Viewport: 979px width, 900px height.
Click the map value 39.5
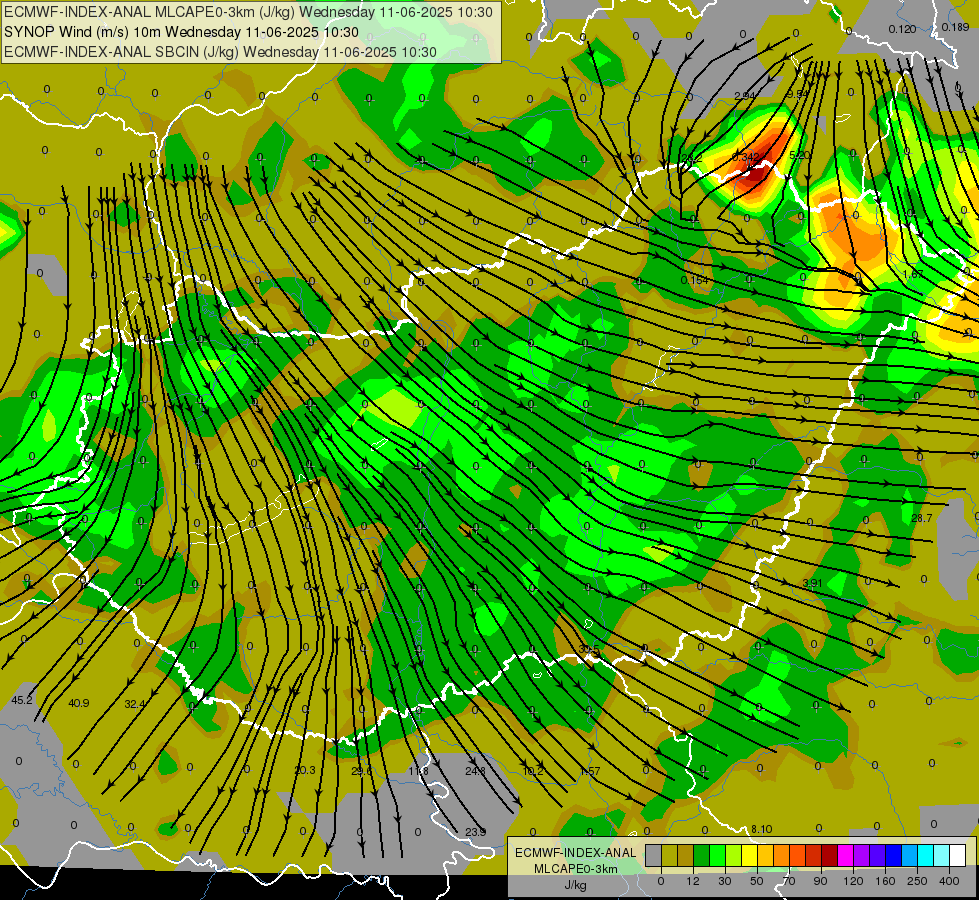pyautogui.click(x=589, y=650)
